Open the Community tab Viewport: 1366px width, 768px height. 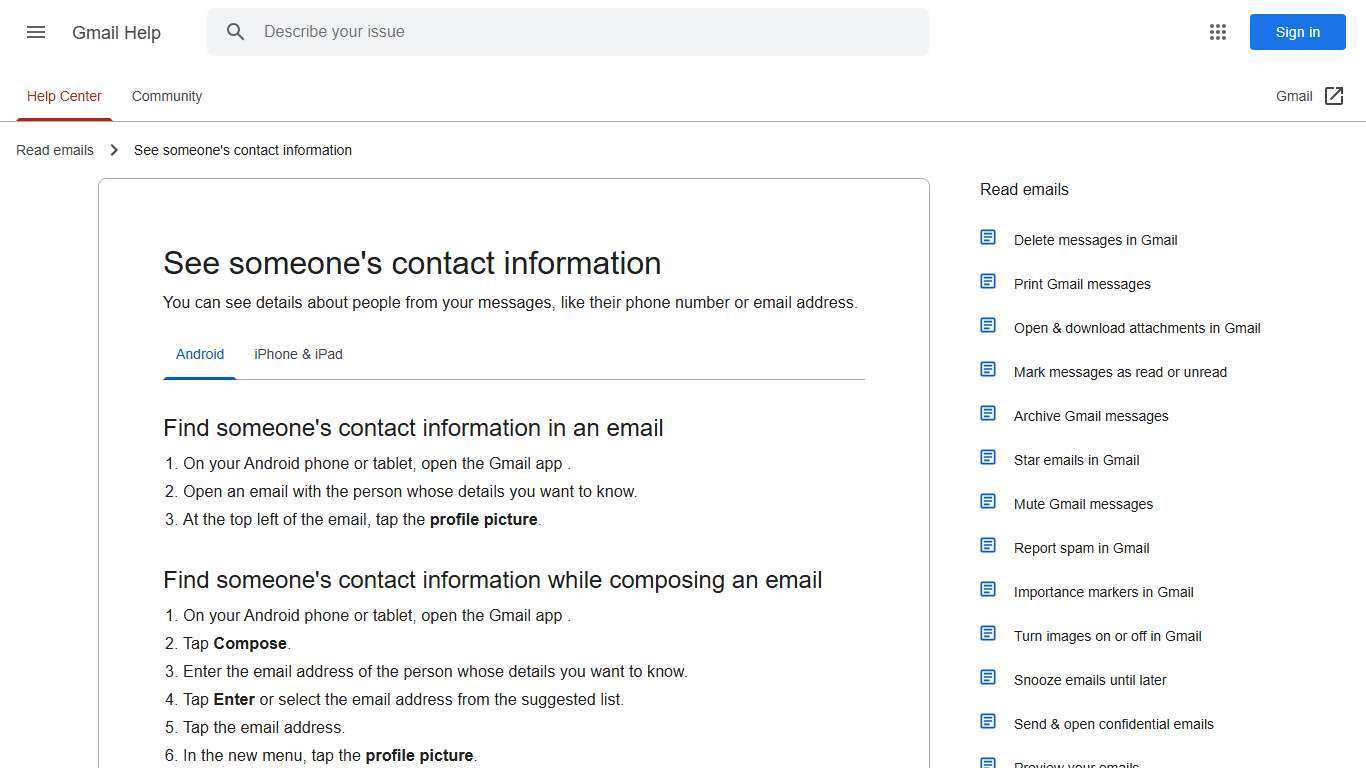(166, 96)
